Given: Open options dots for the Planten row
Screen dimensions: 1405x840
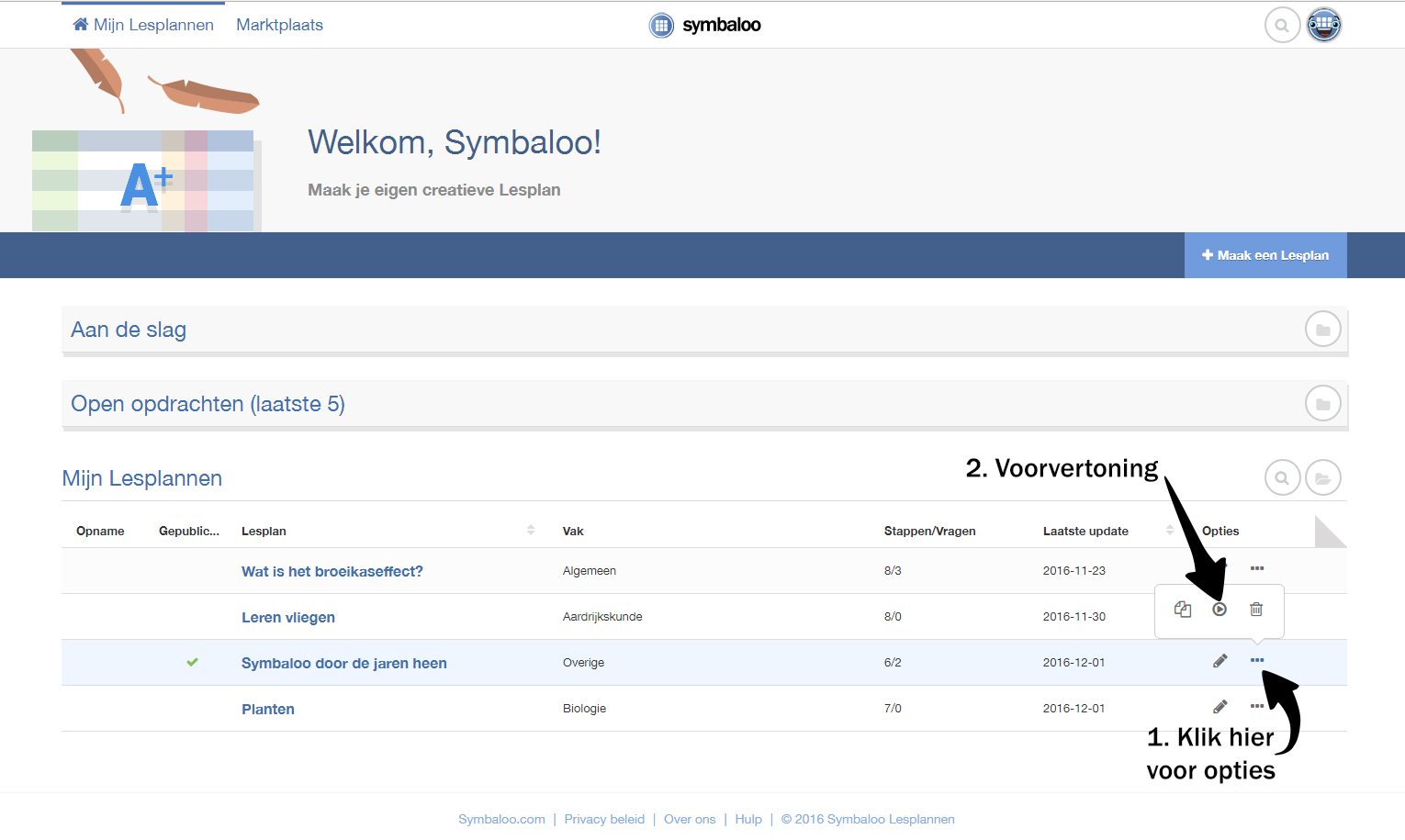Looking at the screenshot, I should click(1255, 706).
